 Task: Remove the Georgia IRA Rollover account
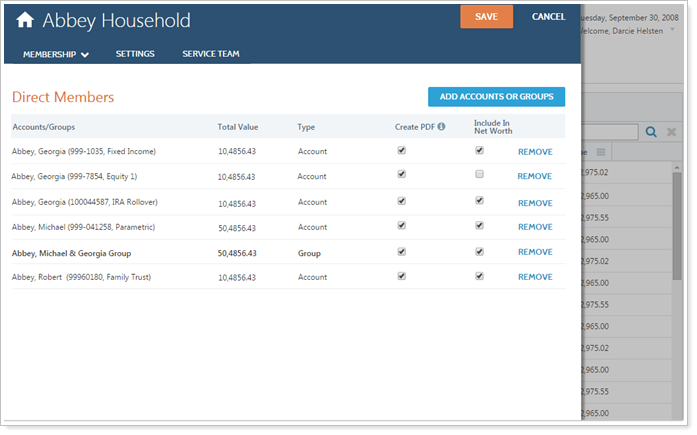coord(534,203)
